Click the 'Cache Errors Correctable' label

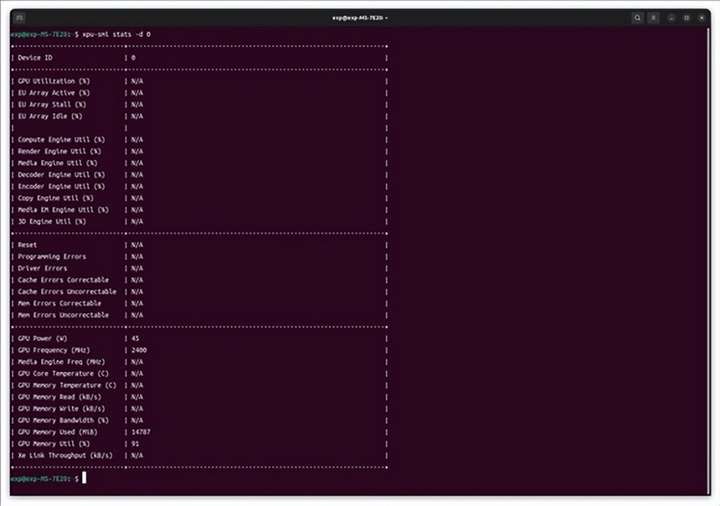tap(63, 280)
